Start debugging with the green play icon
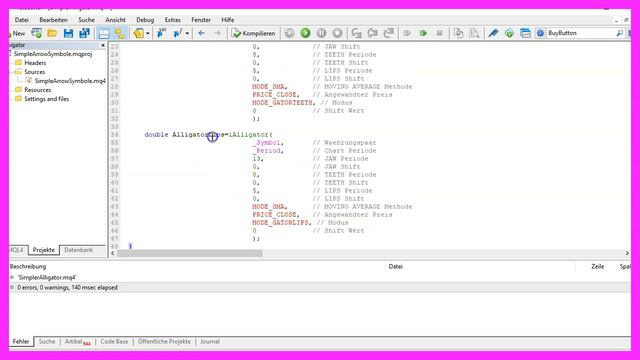This screenshot has height=360, width=640. [x=305, y=33]
